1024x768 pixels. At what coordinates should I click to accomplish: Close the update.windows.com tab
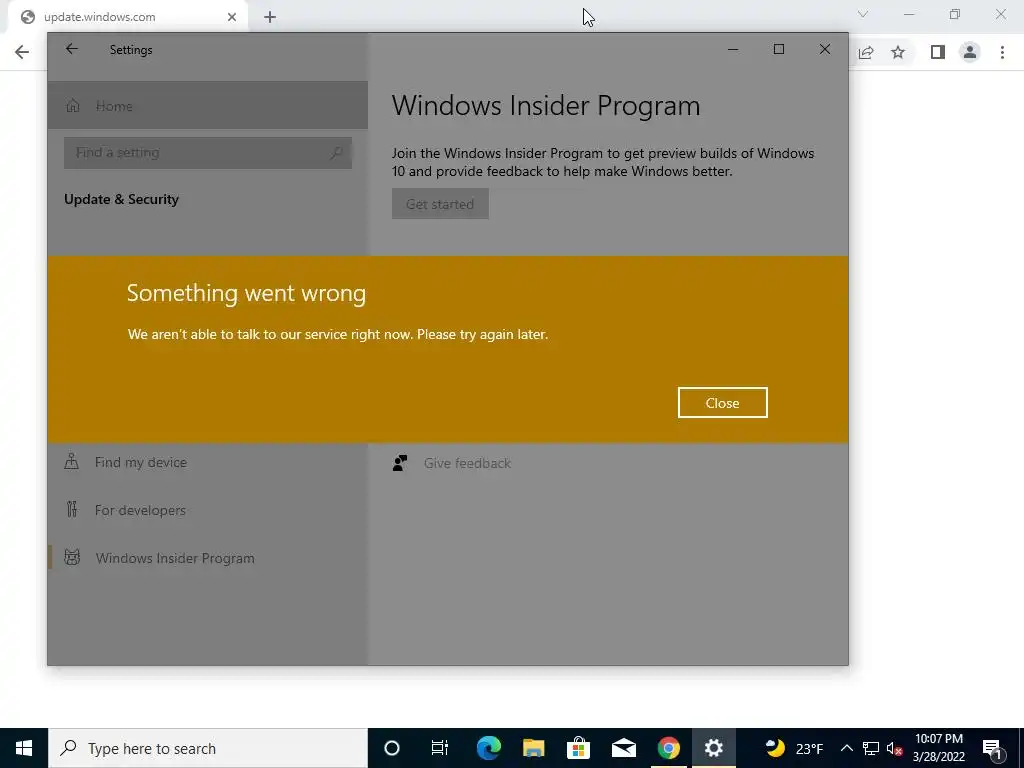click(232, 17)
